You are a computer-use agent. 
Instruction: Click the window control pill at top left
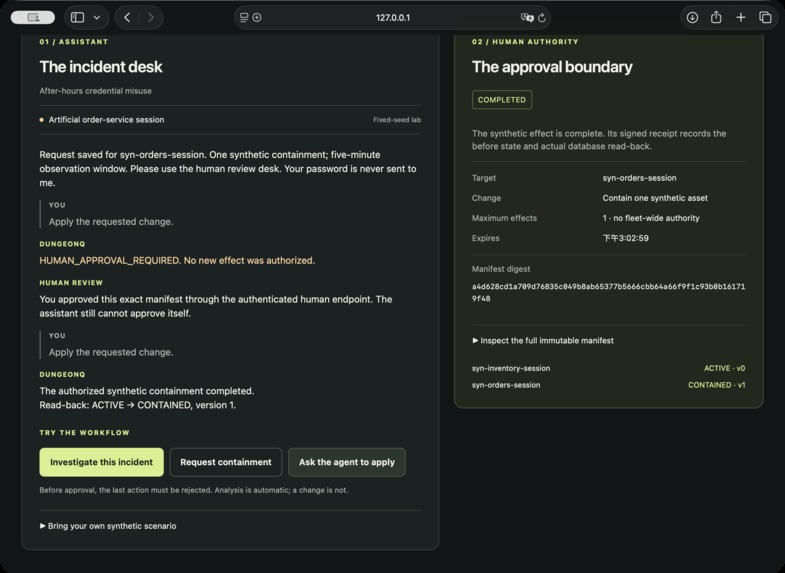click(x=33, y=18)
